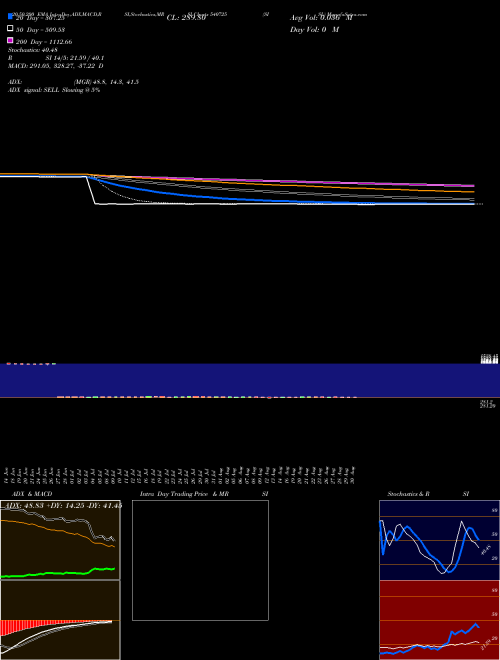Click the magenta 200 Day EMA legend swatch
The width and height of the screenshot is (500, 660).
pyautogui.click(x=10, y=40)
